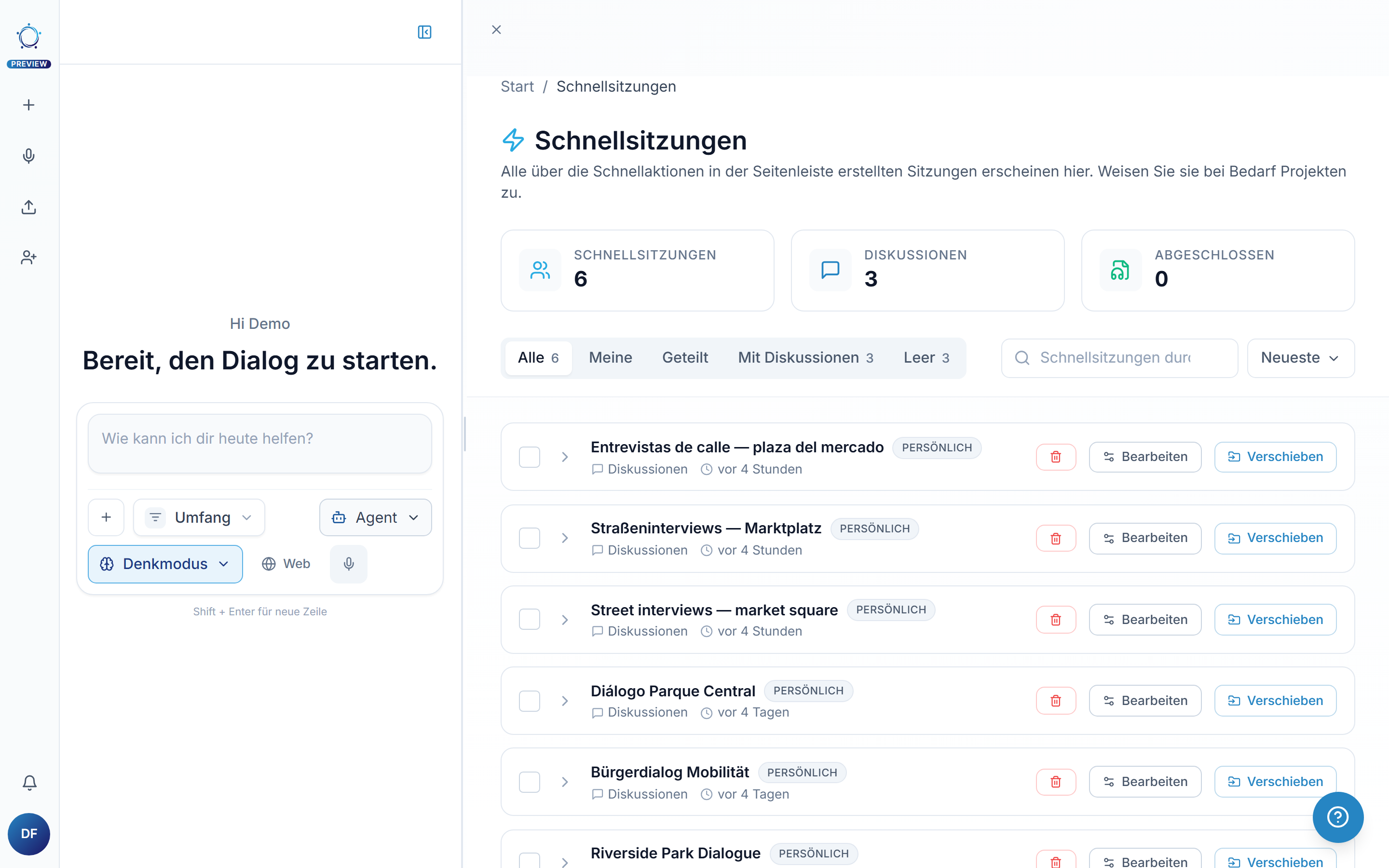The width and height of the screenshot is (1389, 868).
Task: Click Bearbeiten for Entrevistas de calle
Action: tap(1145, 457)
